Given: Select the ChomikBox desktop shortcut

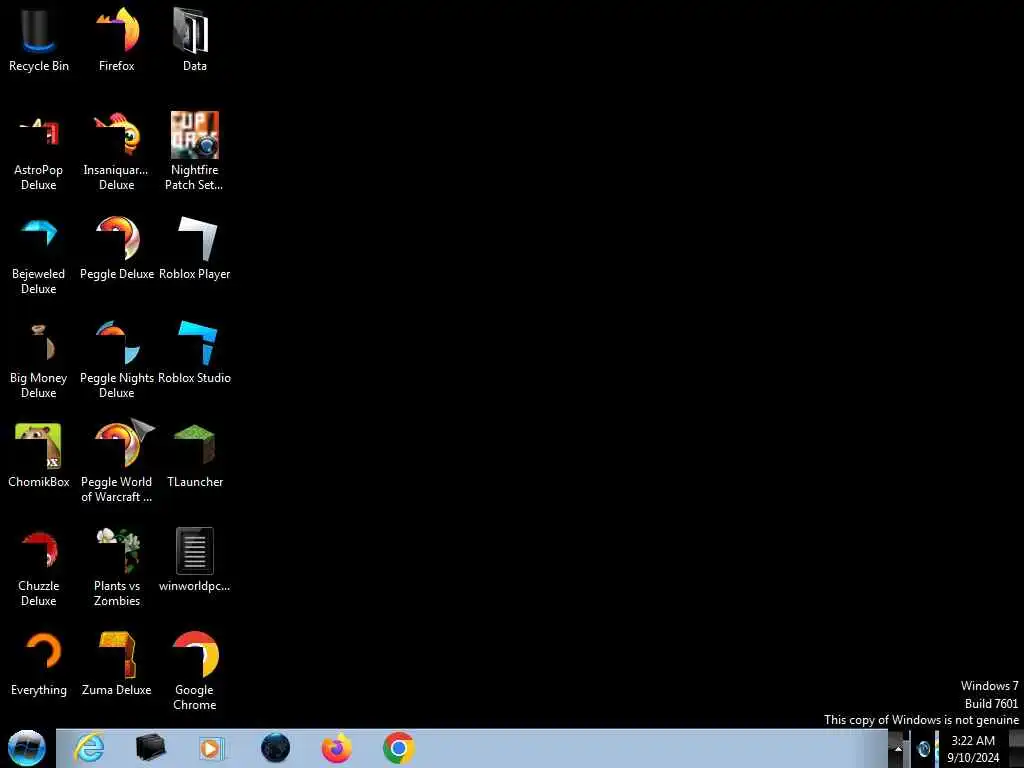Looking at the screenshot, I should 39,456.
